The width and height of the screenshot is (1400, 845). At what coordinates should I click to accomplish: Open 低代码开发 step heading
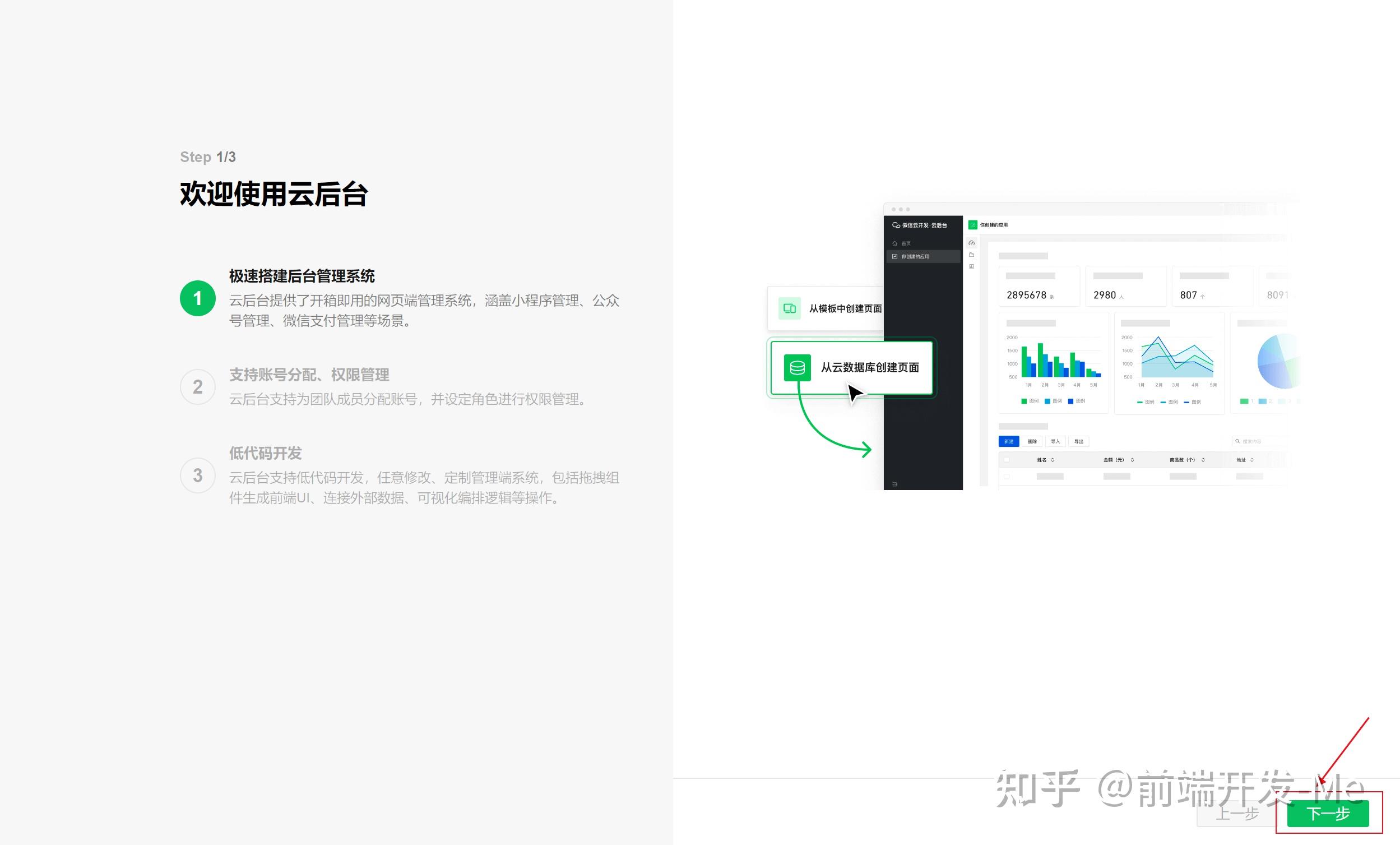point(265,453)
